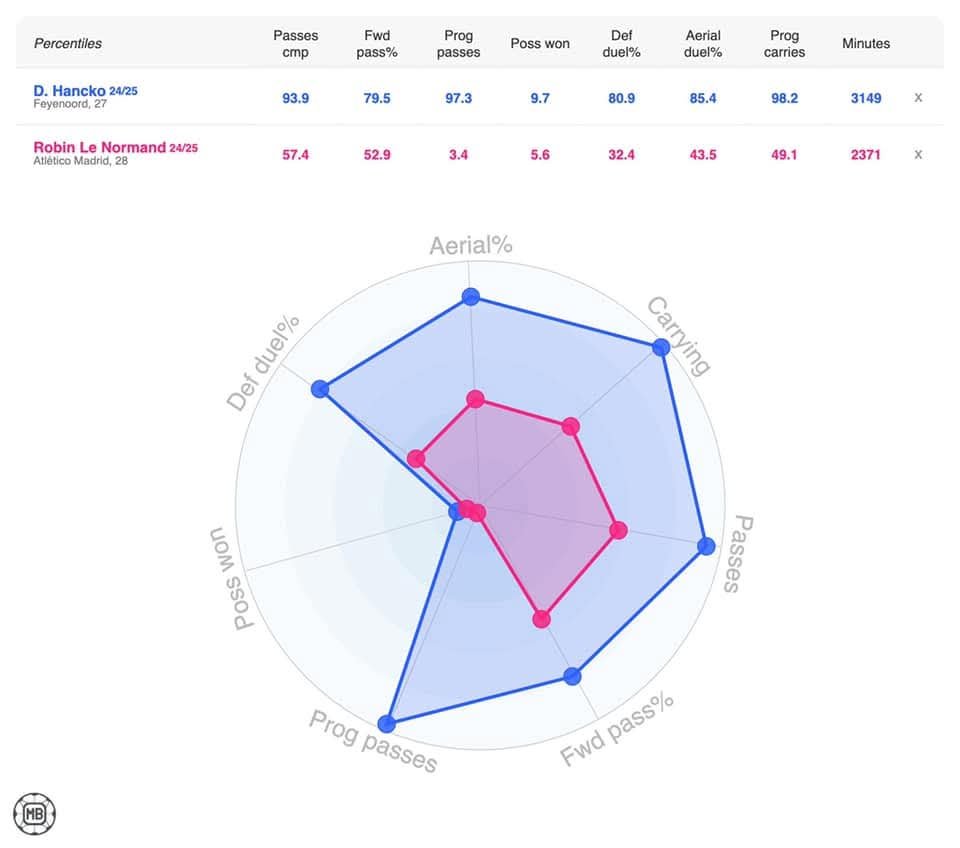Remove Robin Le Normand row with X
960x848 pixels.
[918, 154]
